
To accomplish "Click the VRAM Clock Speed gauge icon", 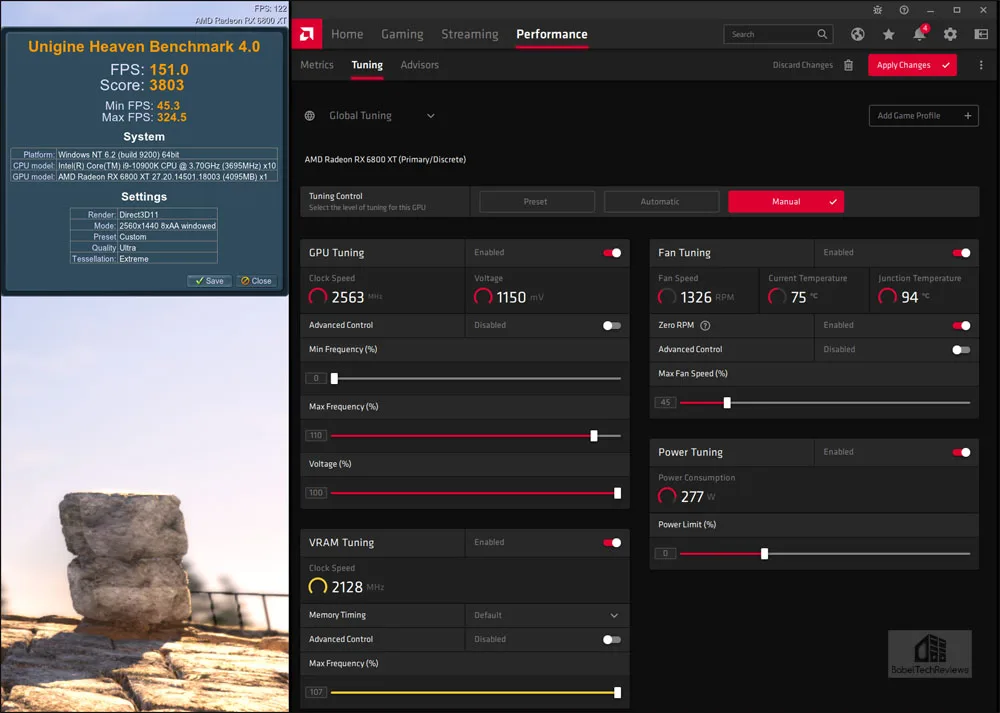I will [318, 586].
